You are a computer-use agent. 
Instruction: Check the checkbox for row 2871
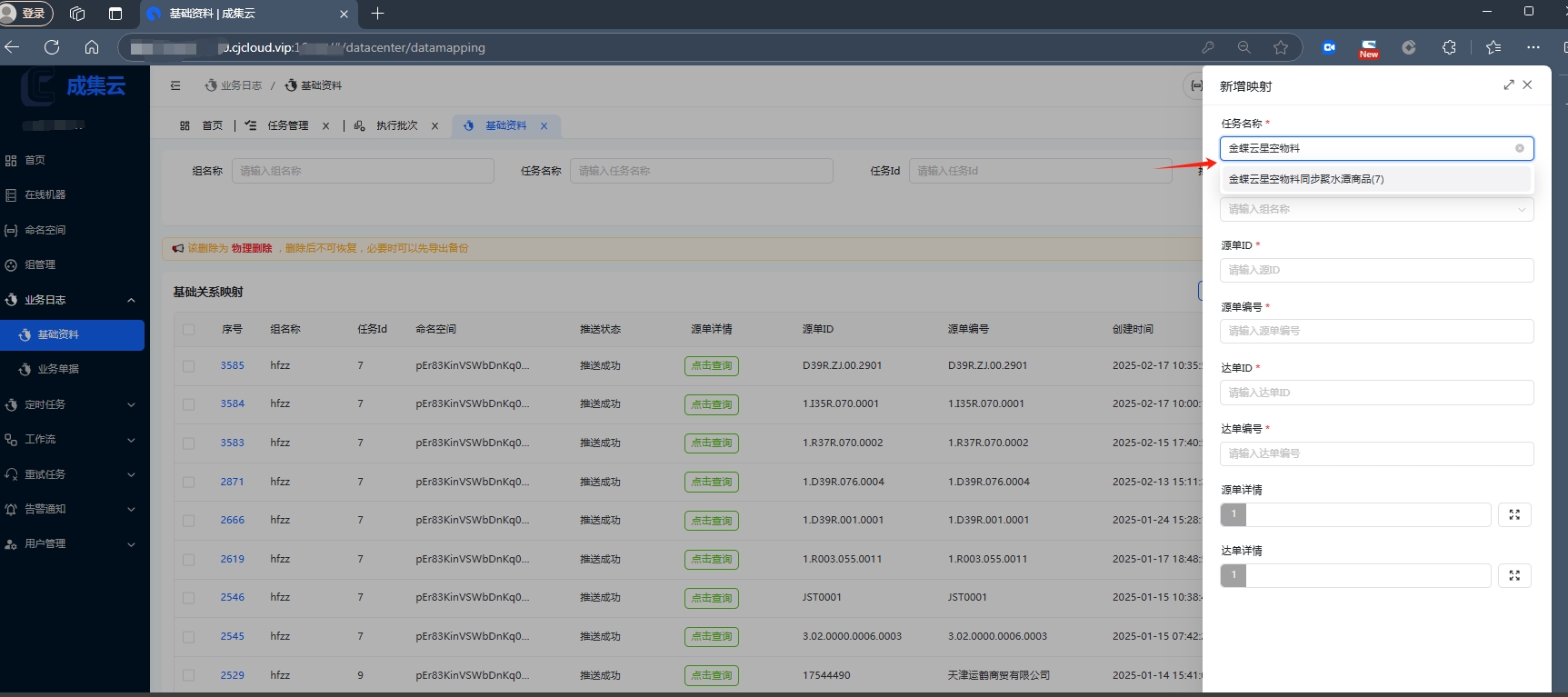click(x=188, y=482)
